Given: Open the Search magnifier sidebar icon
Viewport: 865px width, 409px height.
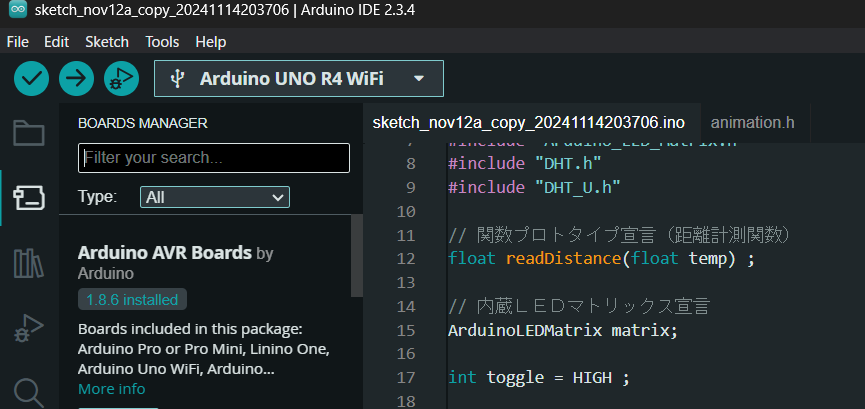Looking at the screenshot, I should point(29,391).
